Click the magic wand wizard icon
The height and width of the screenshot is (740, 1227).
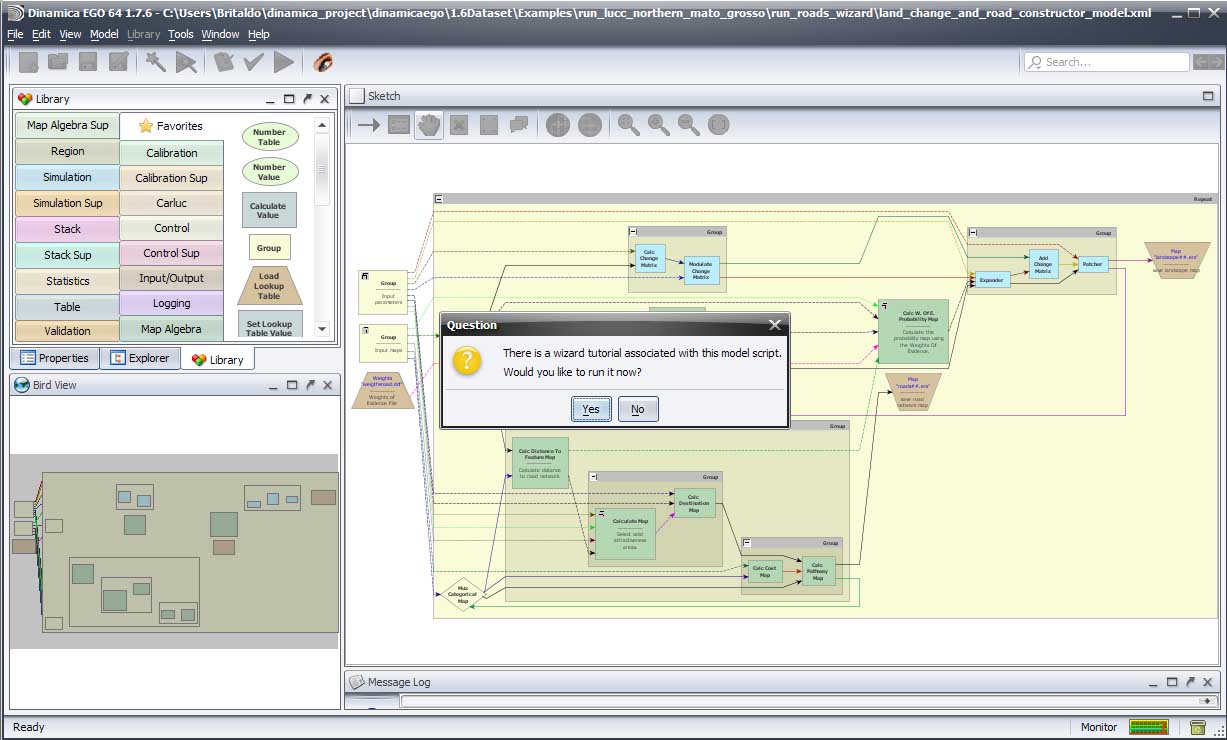(155, 62)
